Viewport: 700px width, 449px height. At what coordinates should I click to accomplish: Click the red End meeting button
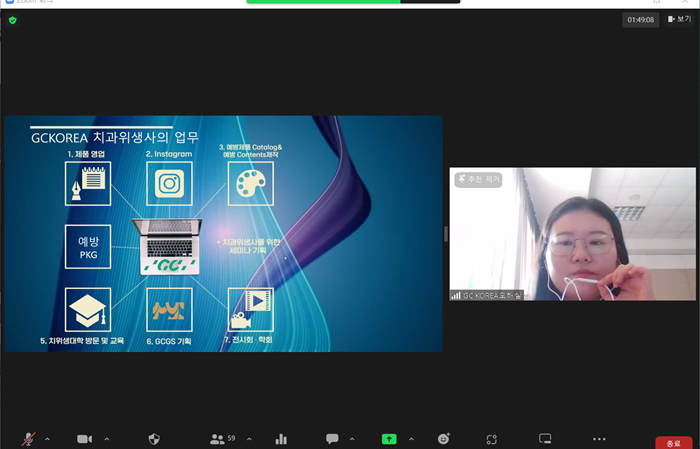tap(673, 443)
